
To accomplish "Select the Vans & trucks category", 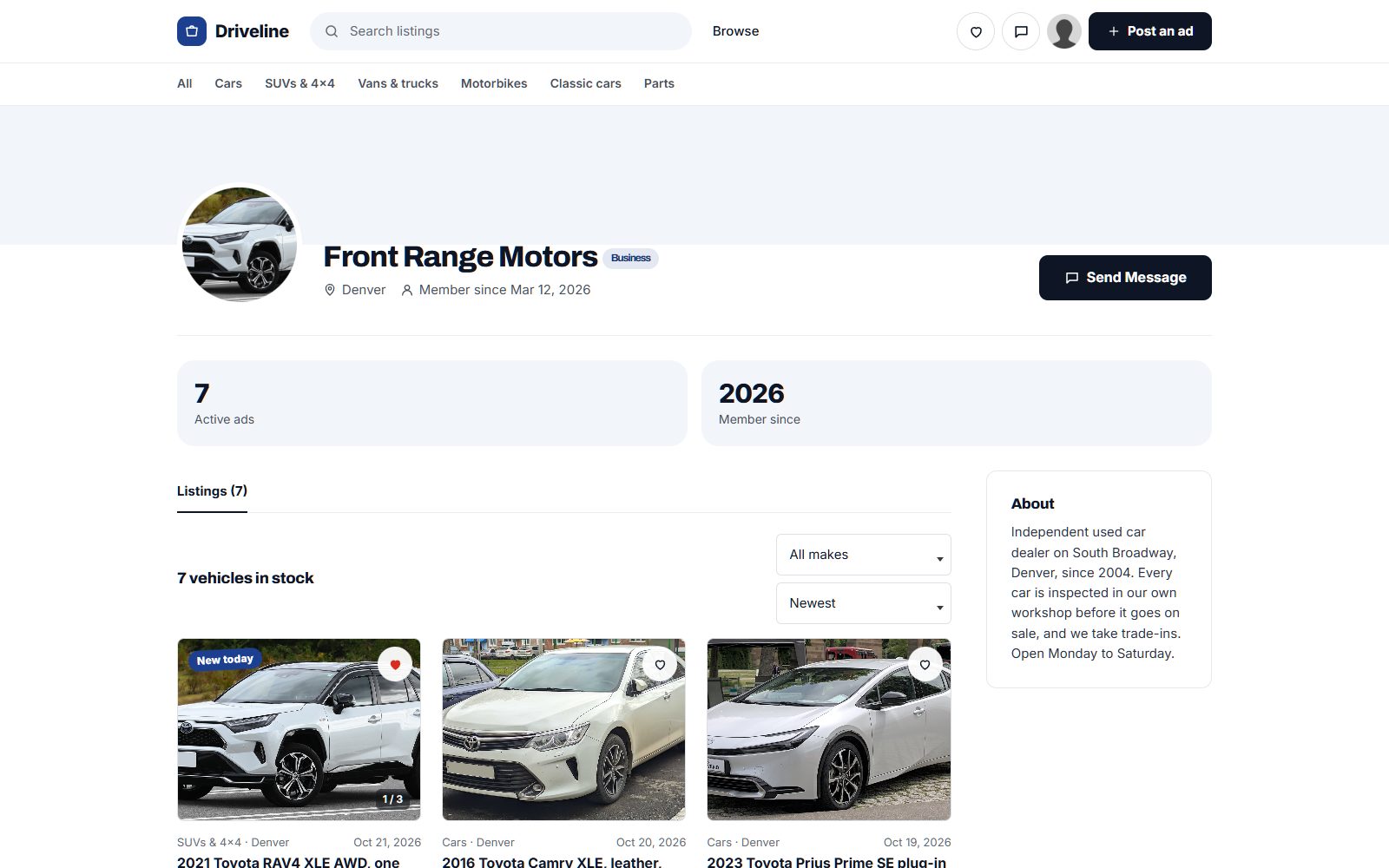I will point(398,83).
